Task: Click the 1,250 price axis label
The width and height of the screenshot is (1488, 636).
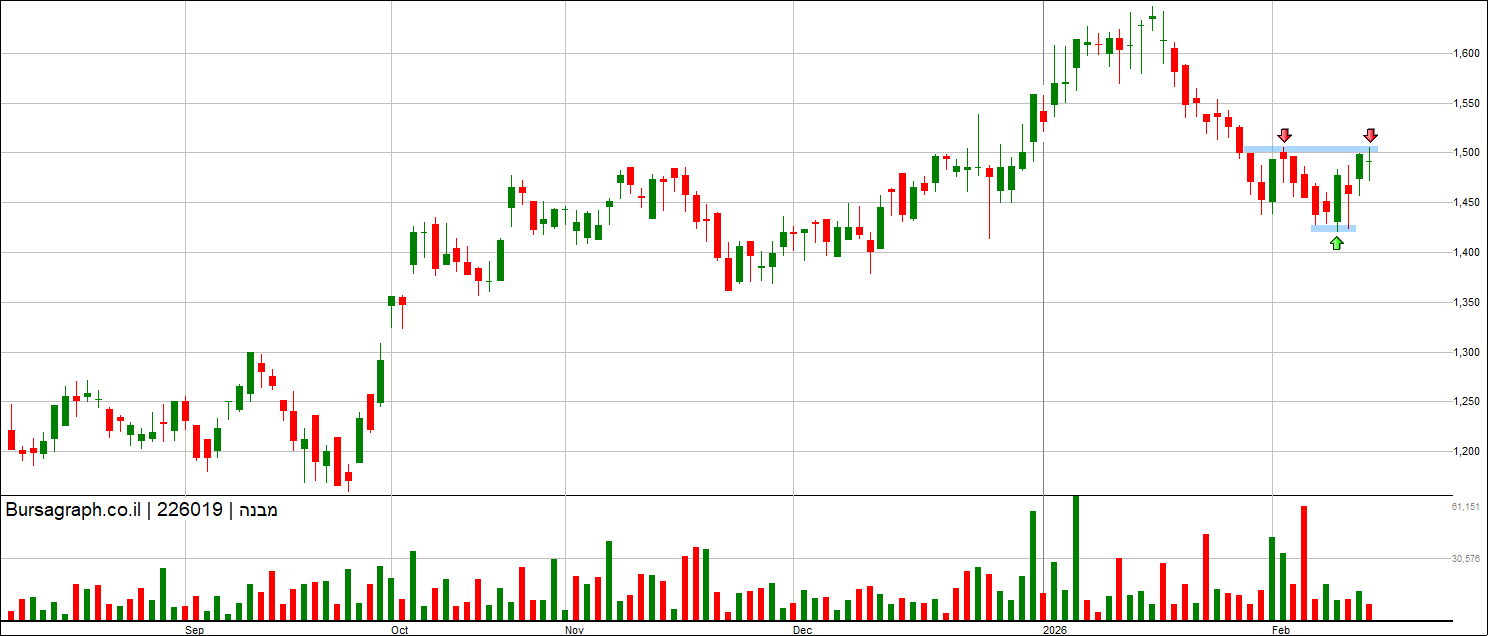Action: [1466, 402]
